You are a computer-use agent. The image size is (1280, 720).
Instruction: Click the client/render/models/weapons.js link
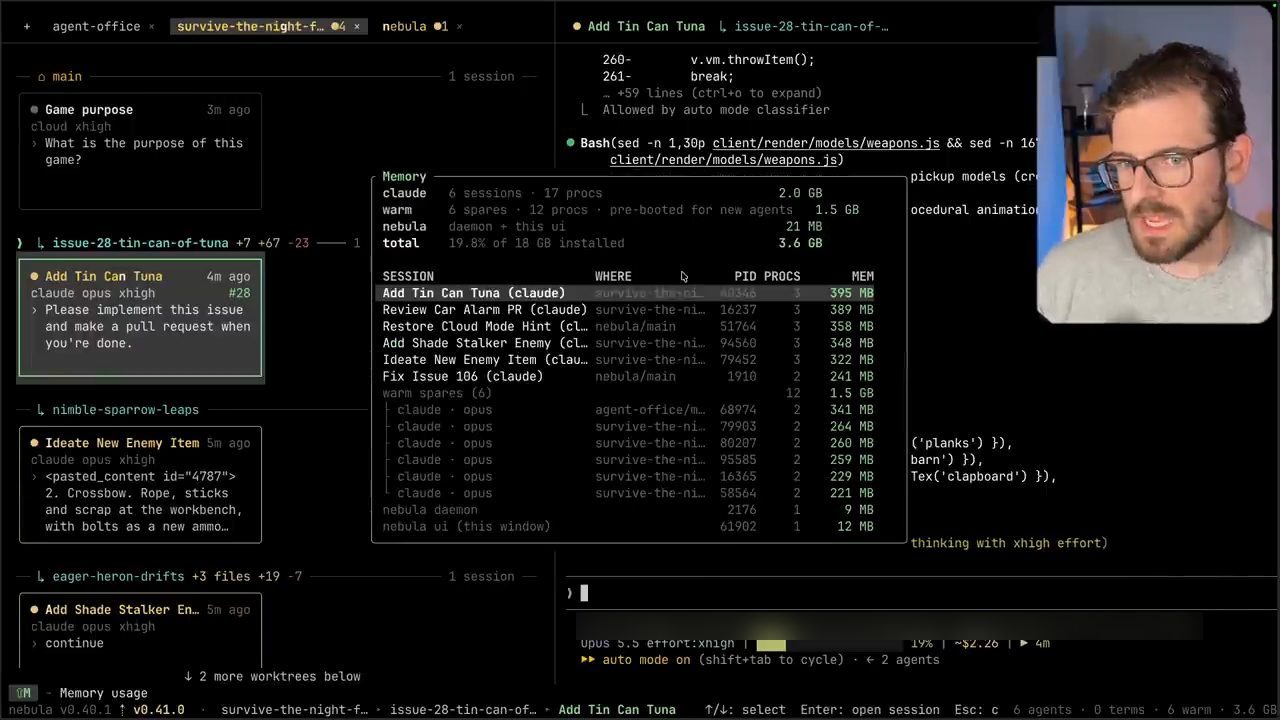tap(826, 143)
